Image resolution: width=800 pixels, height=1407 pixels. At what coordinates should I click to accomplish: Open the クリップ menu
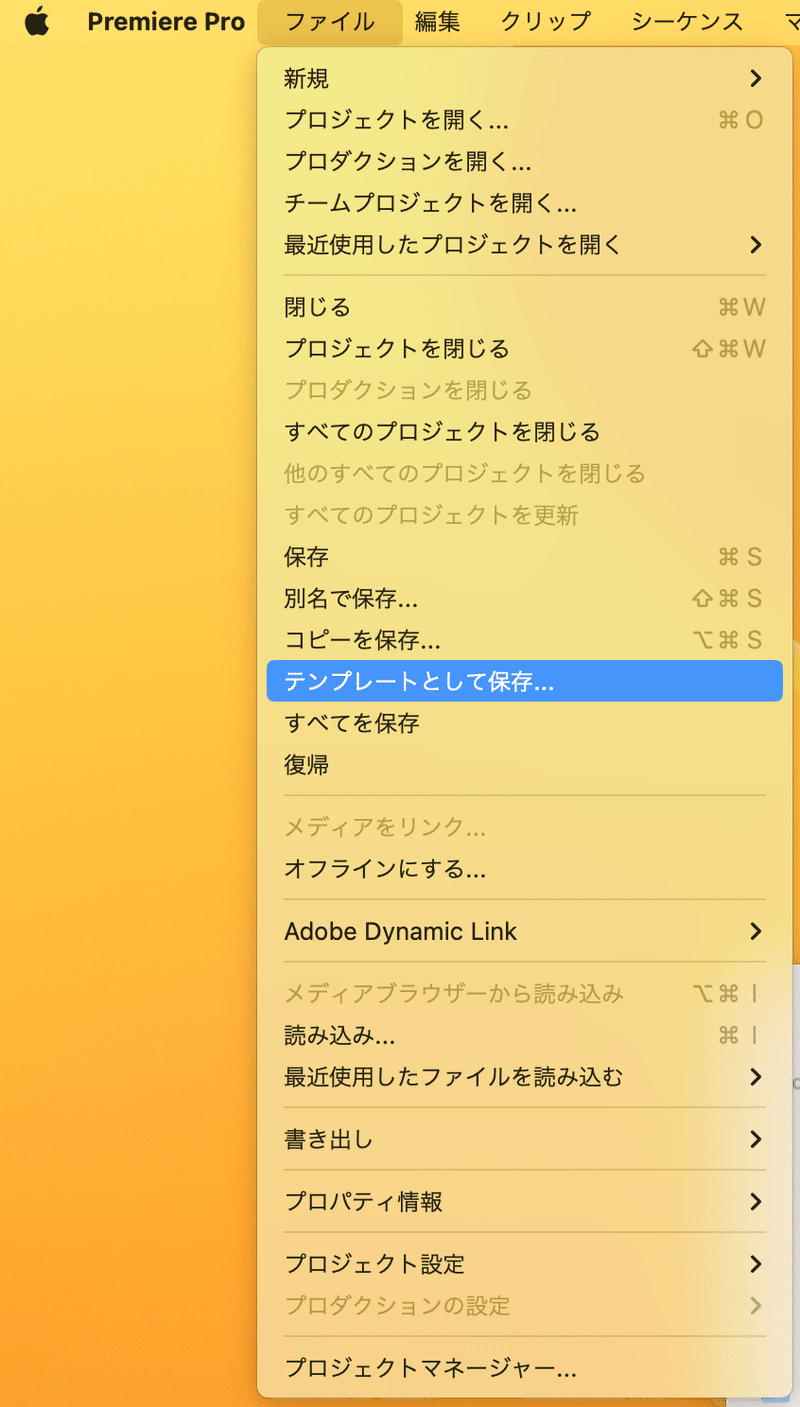pyautogui.click(x=546, y=21)
